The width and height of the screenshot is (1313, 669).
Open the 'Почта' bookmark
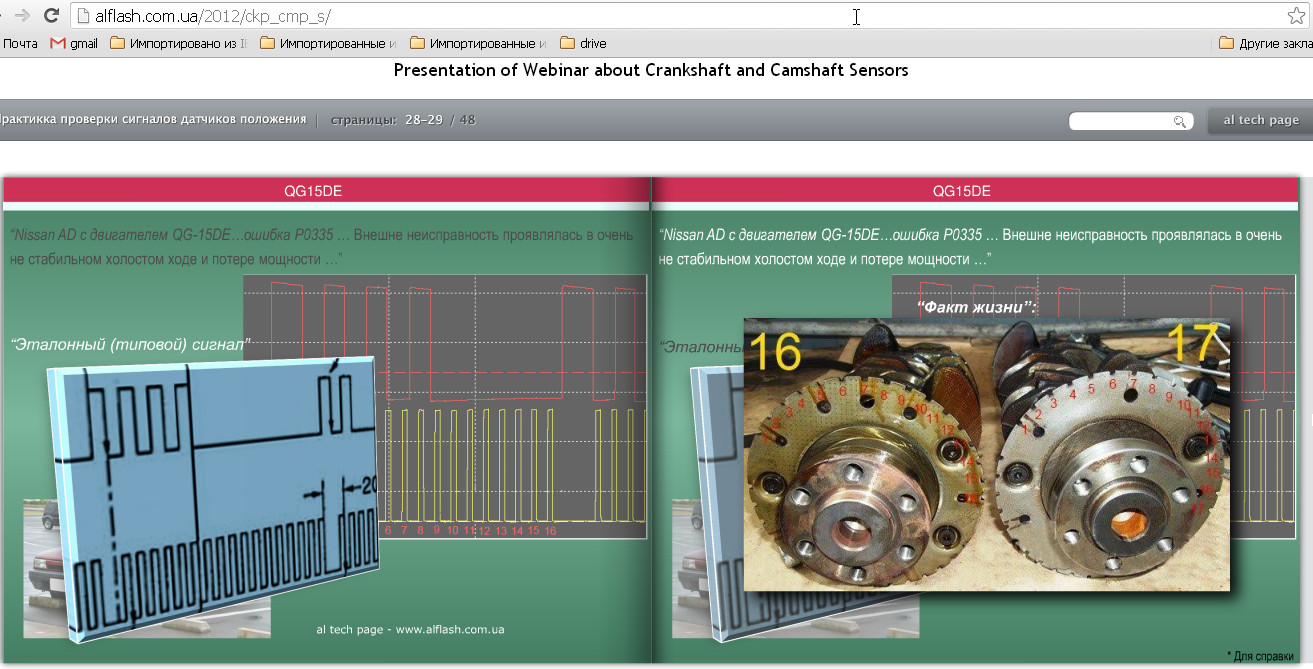pyautogui.click(x=20, y=43)
